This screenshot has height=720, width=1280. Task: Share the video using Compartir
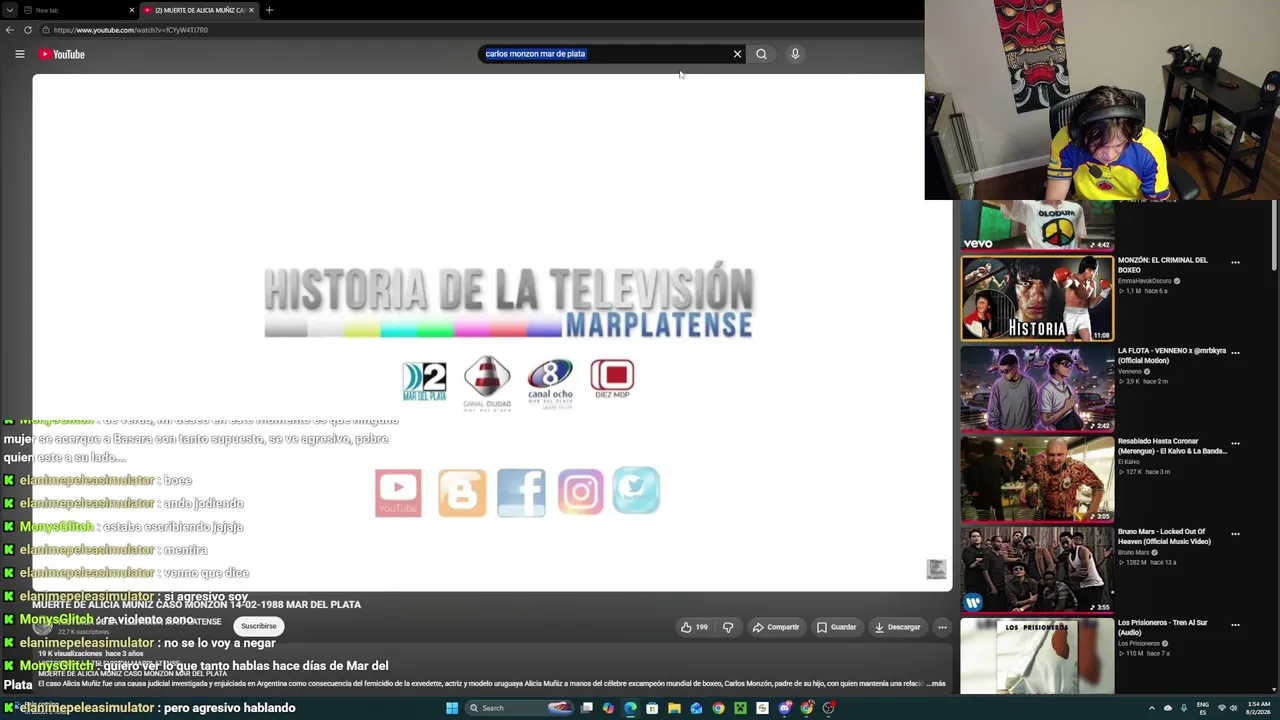pos(776,627)
